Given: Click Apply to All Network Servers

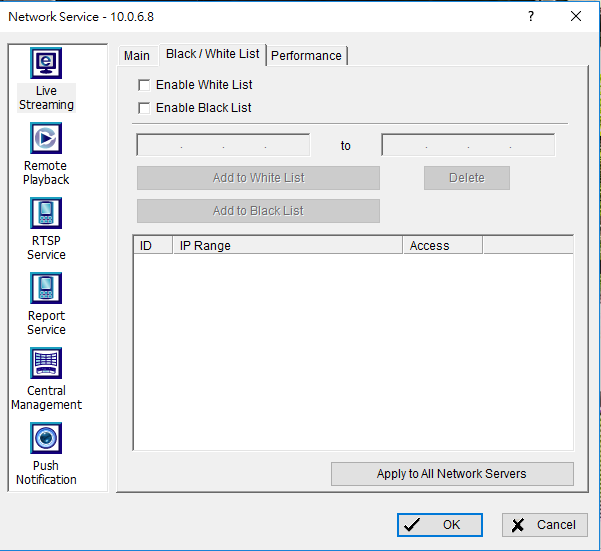Looking at the screenshot, I should (x=452, y=474).
